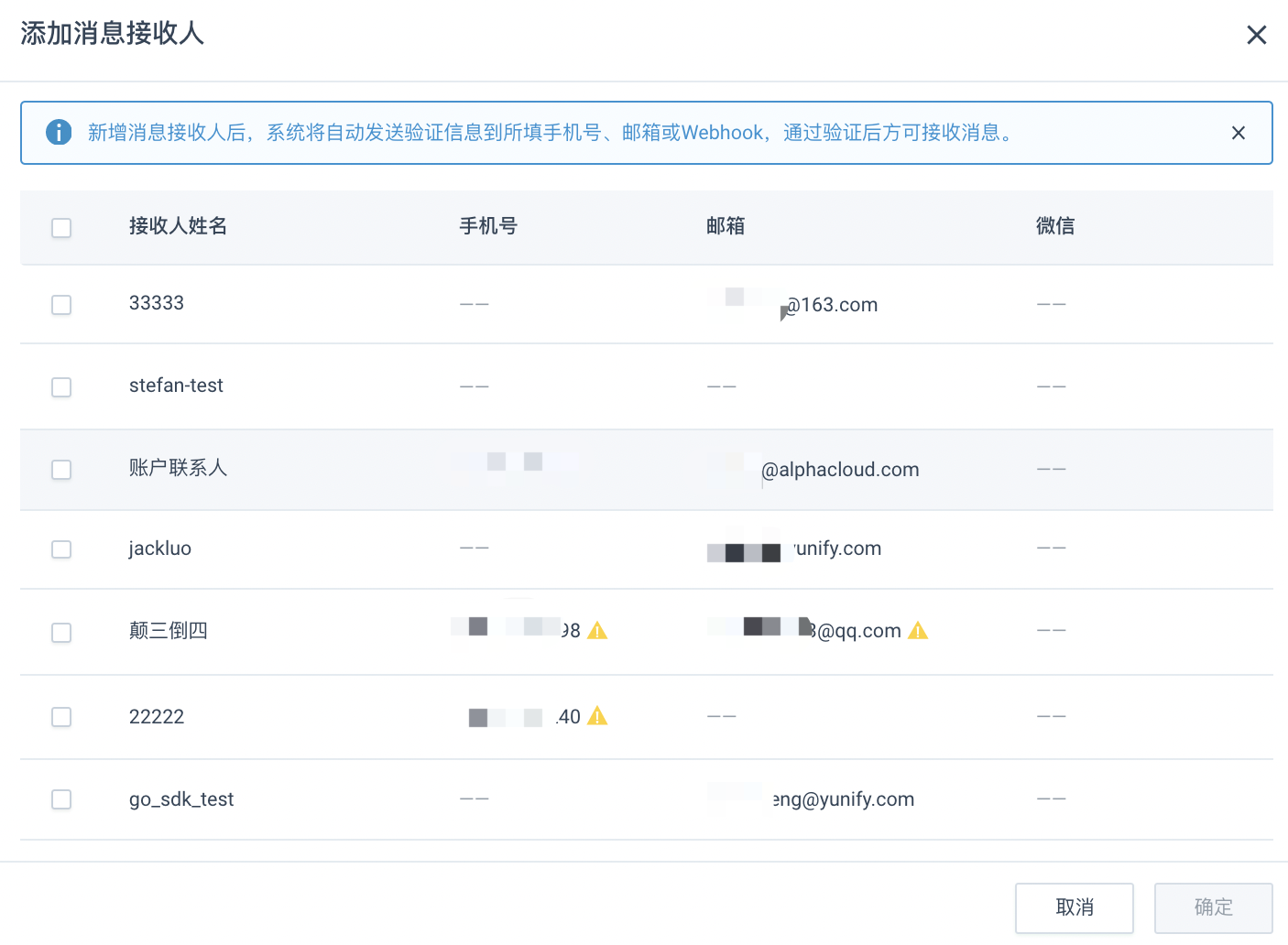
Task: Tick the 账户联系人 row checkbox
Action: (x=61, y=469)
